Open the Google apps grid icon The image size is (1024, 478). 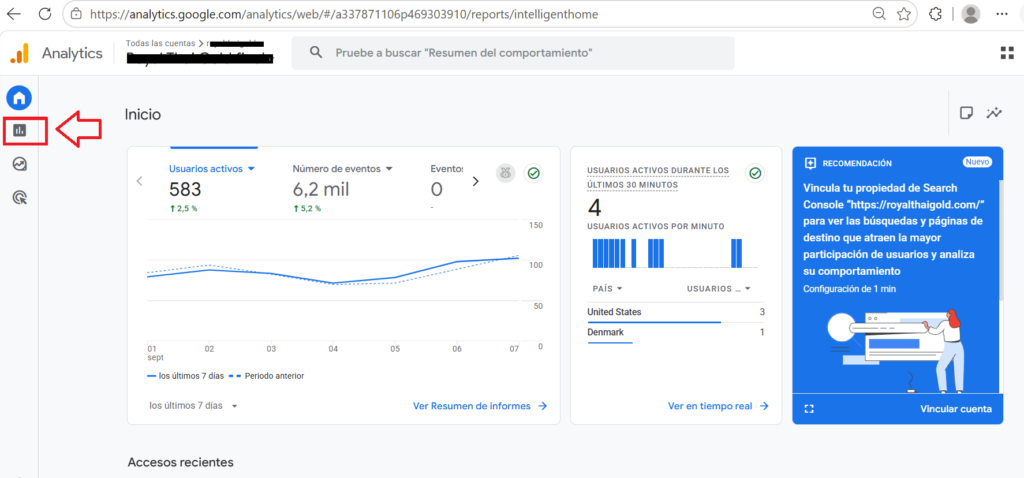(x=1007, y=53)
